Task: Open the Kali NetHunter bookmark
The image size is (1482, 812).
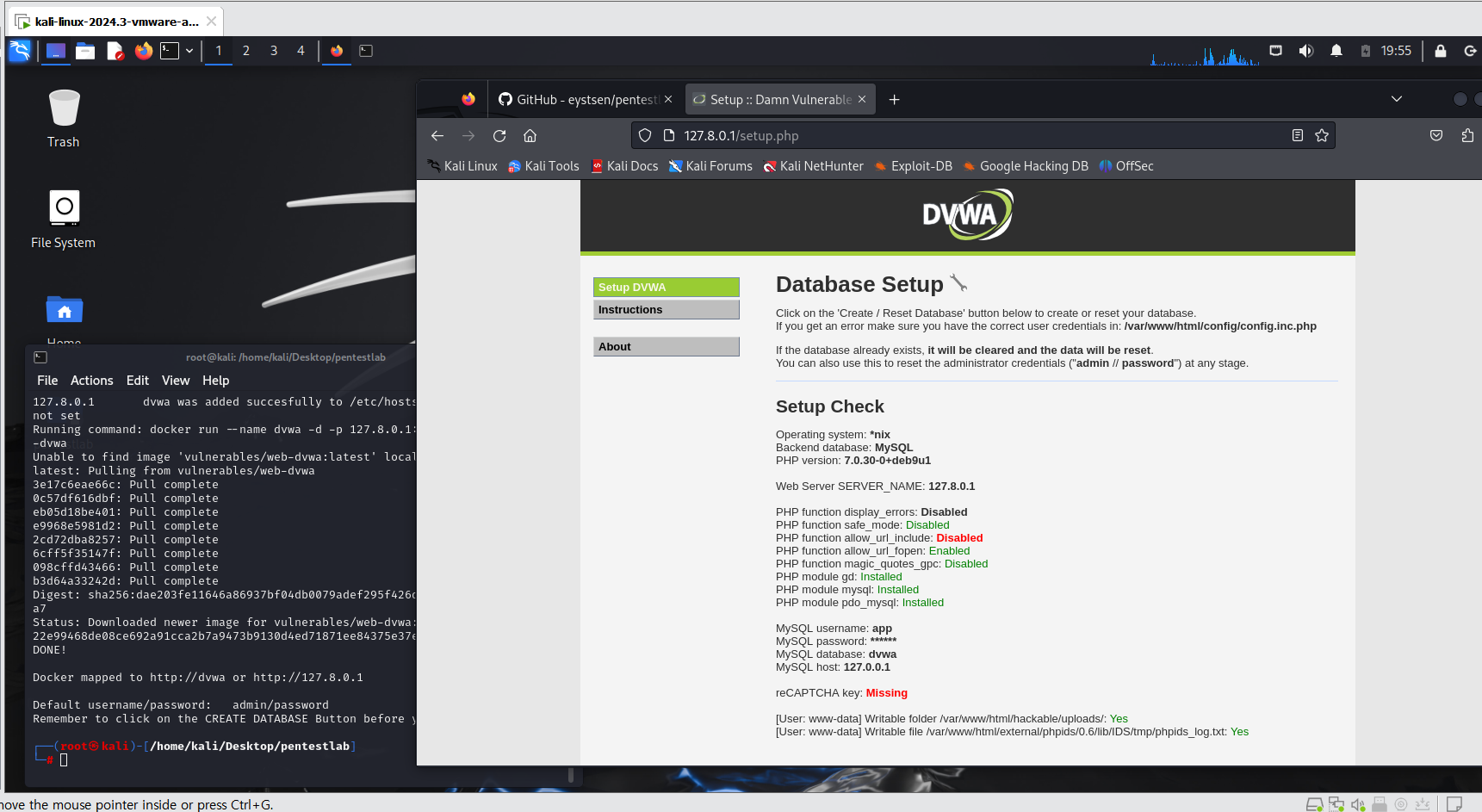Action: [813, 166]
